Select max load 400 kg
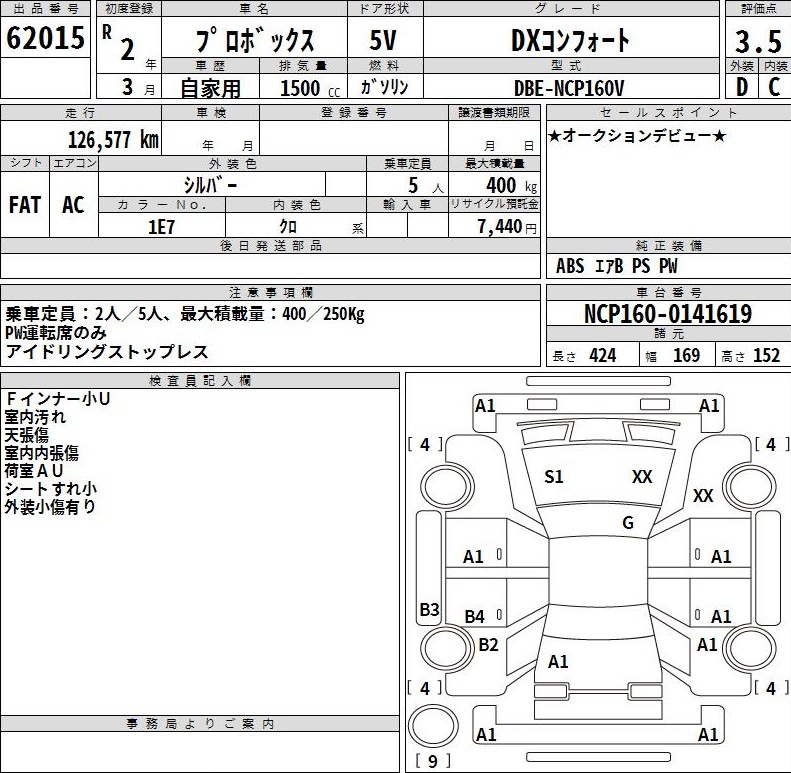Screen dimensions: 791x773 [x=512, y=186]
